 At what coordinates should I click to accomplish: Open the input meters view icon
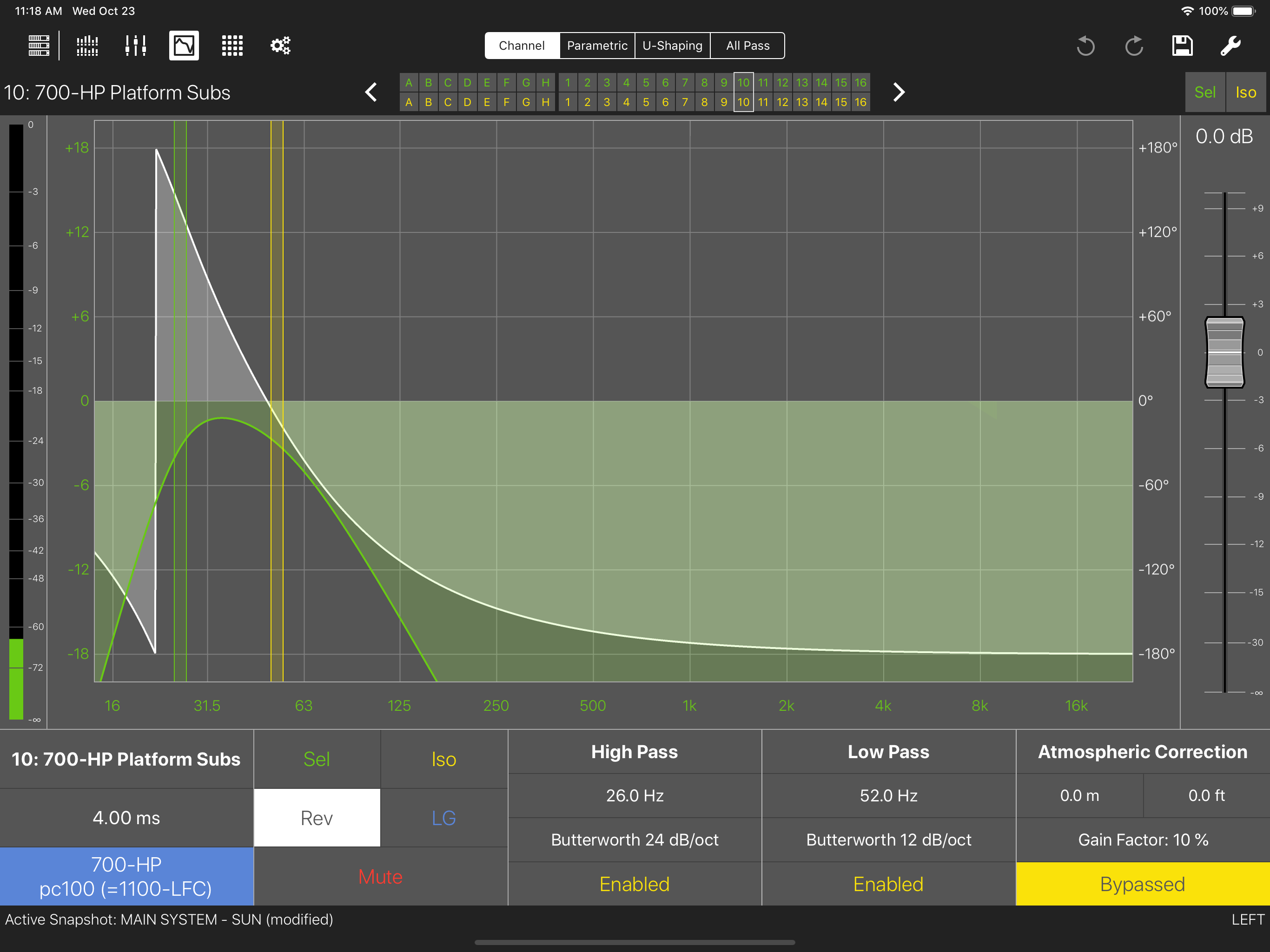[87, 46]
